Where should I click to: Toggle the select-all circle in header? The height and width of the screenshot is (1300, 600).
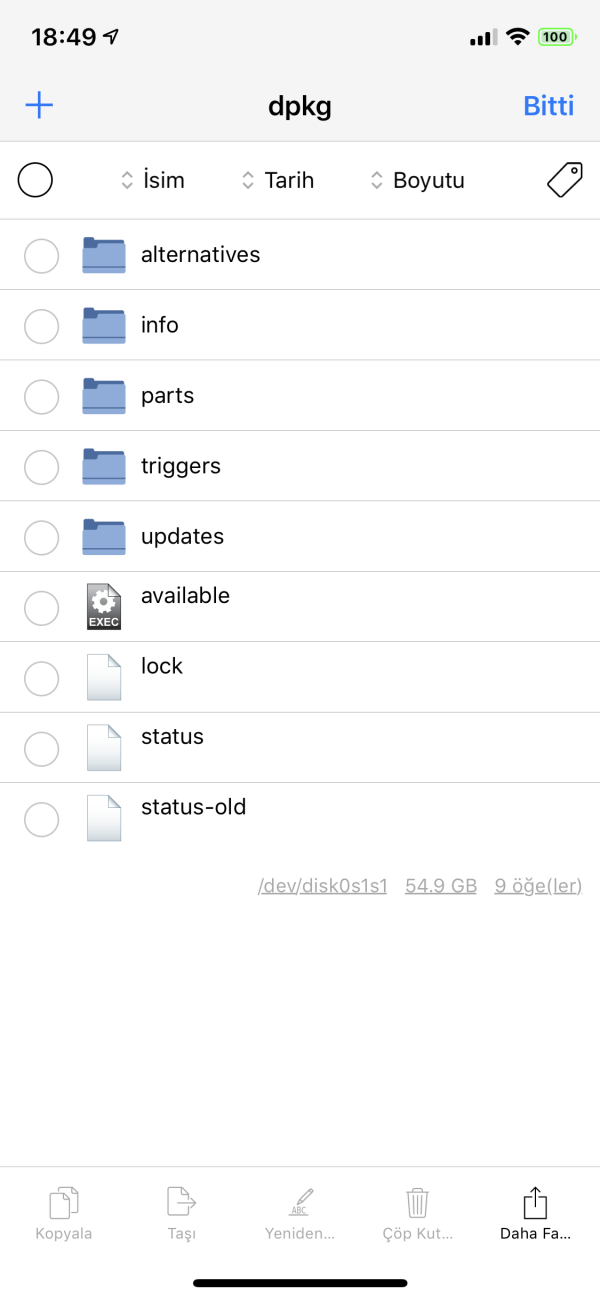coord(35,180)
